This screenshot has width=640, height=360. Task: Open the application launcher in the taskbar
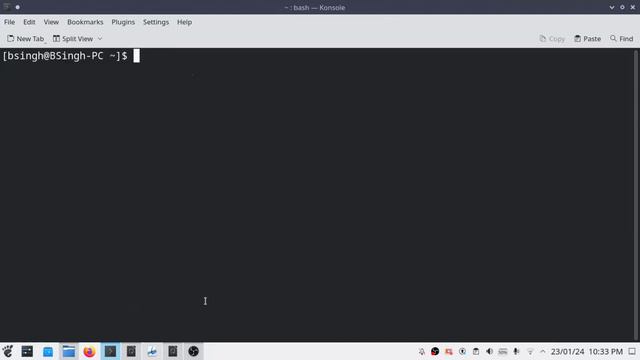pyautogui.click(x=7, y=351)
